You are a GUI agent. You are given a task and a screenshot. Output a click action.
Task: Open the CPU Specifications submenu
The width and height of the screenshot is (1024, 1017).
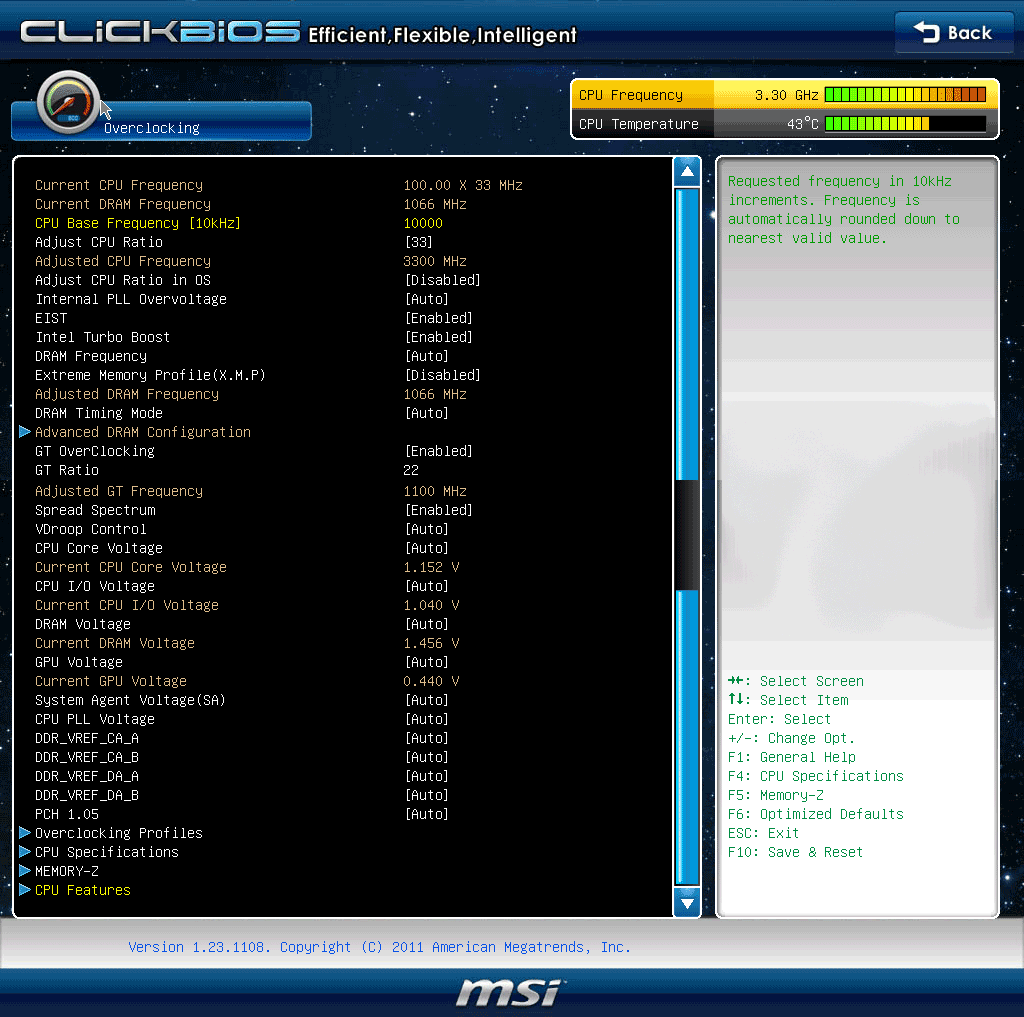pos(106,852)
